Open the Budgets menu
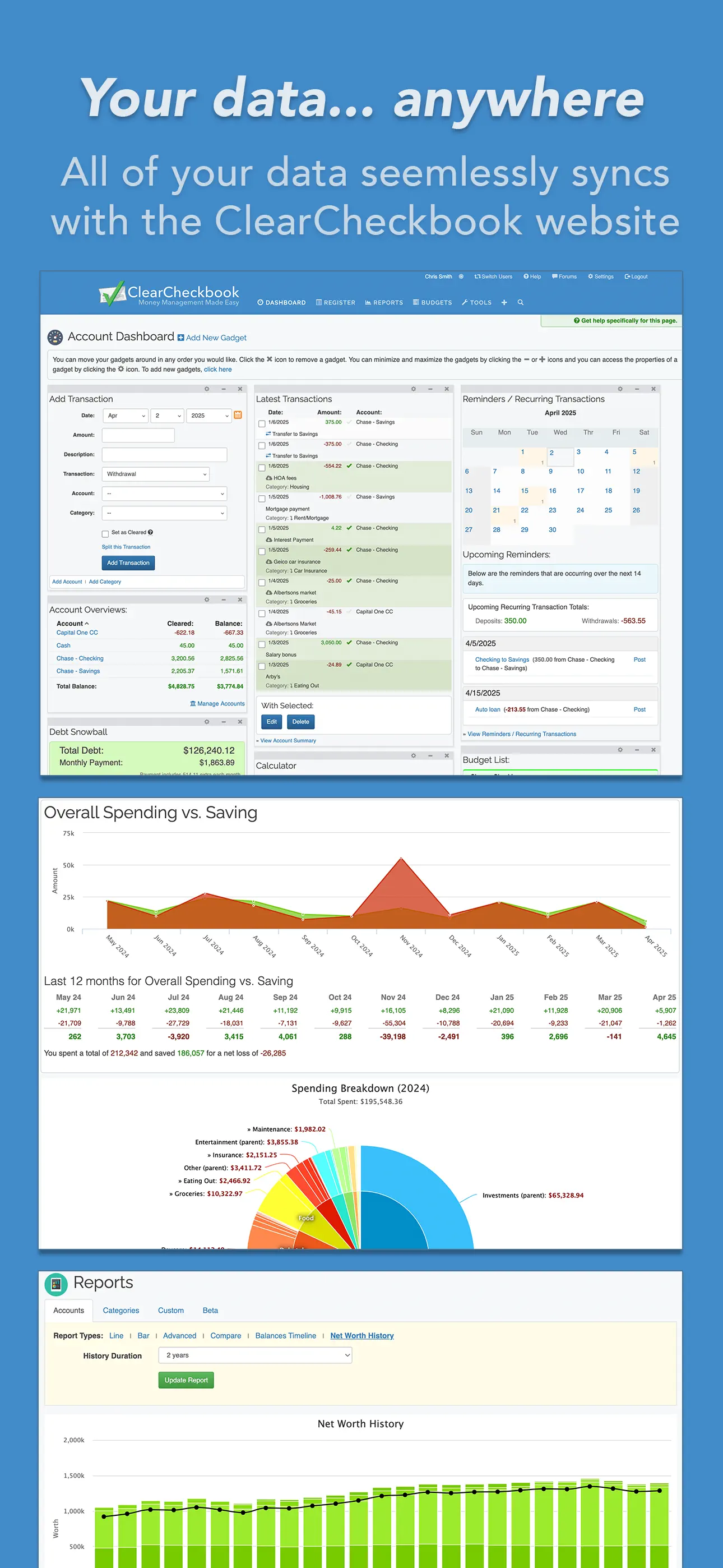The height and width of the screenshot is (1568, 723). (x=432, y=302)
